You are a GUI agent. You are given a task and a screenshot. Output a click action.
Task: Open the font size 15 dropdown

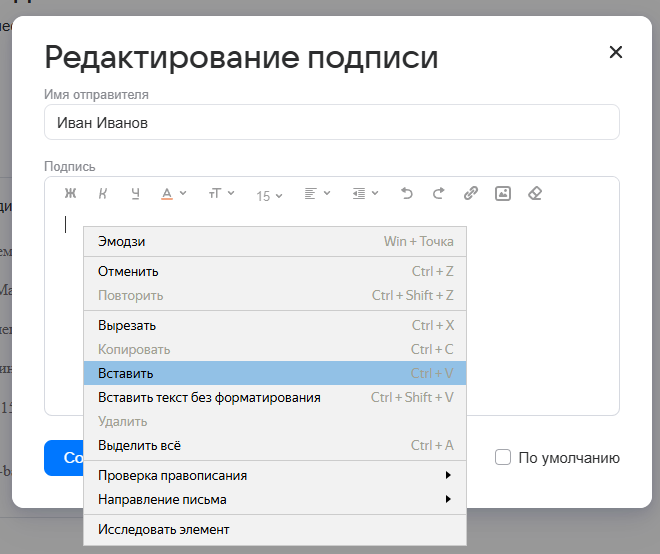click(269, 195)
